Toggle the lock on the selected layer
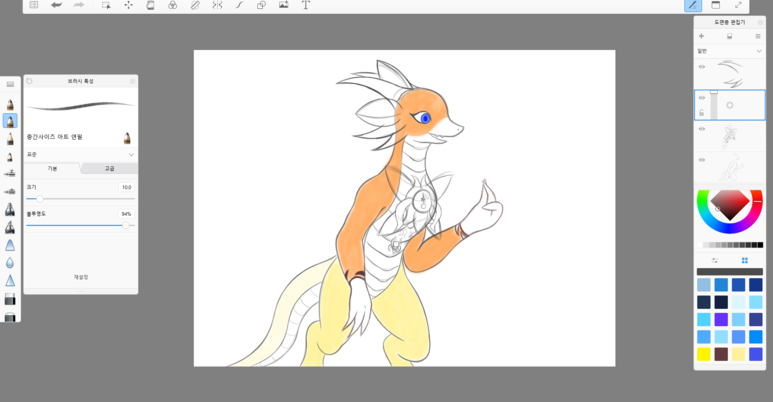The height and width of the screenshot is (402, 773). pos(702,113)
